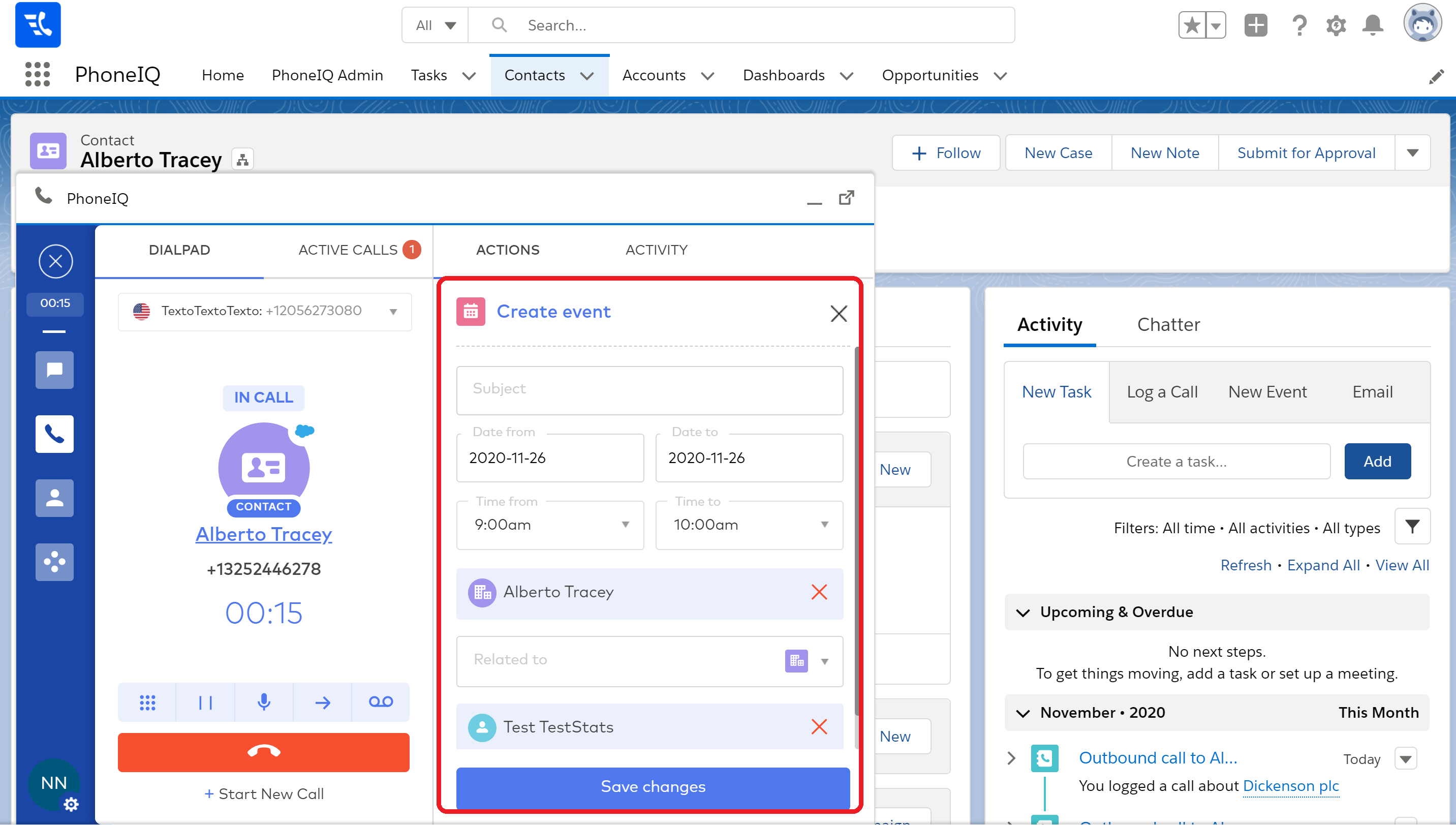The height and width of the screenshot is (825, 1456).
Task: Expand the Contacts nav menu chevron
Action: 587,76
